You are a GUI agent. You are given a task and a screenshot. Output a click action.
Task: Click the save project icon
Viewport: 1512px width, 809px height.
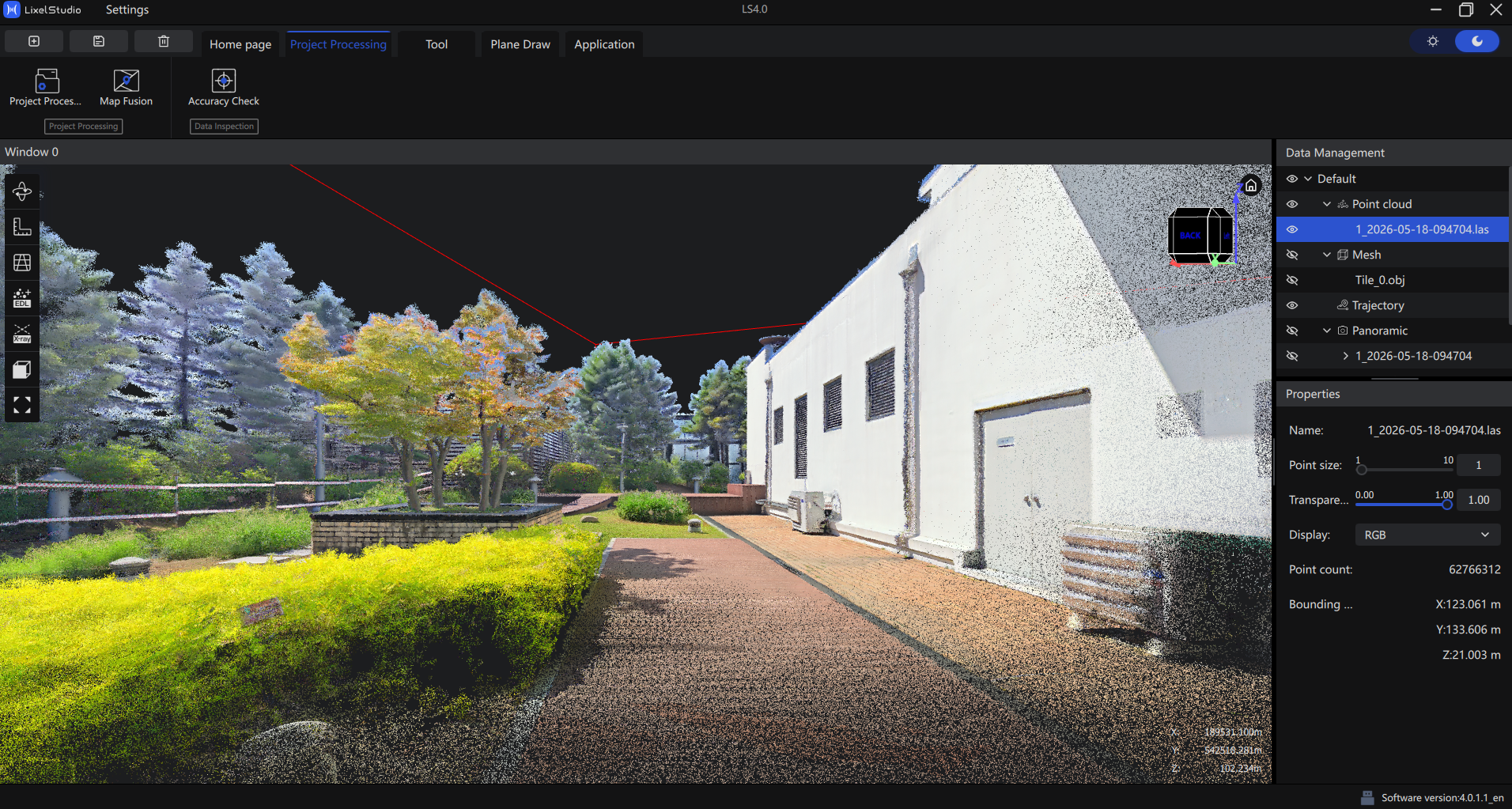coord(99,41)
